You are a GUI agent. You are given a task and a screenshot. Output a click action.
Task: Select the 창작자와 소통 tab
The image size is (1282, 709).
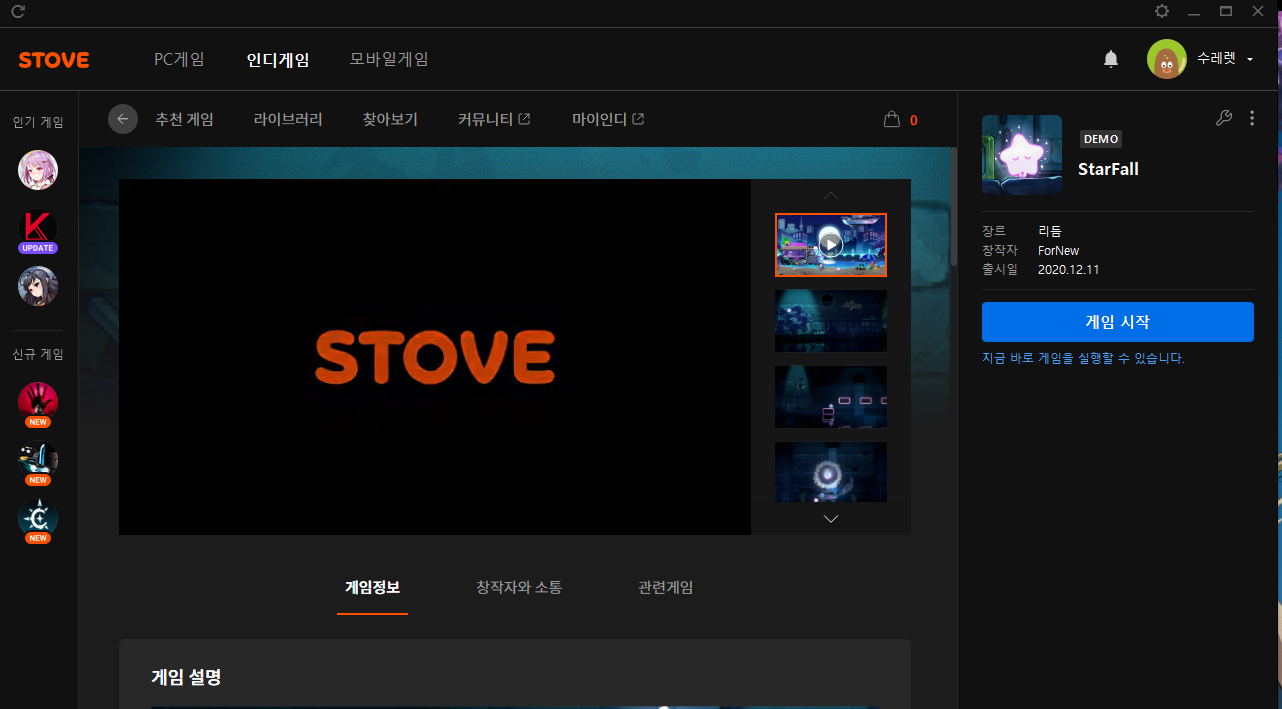pyautogui.click(x=519, y=587)
